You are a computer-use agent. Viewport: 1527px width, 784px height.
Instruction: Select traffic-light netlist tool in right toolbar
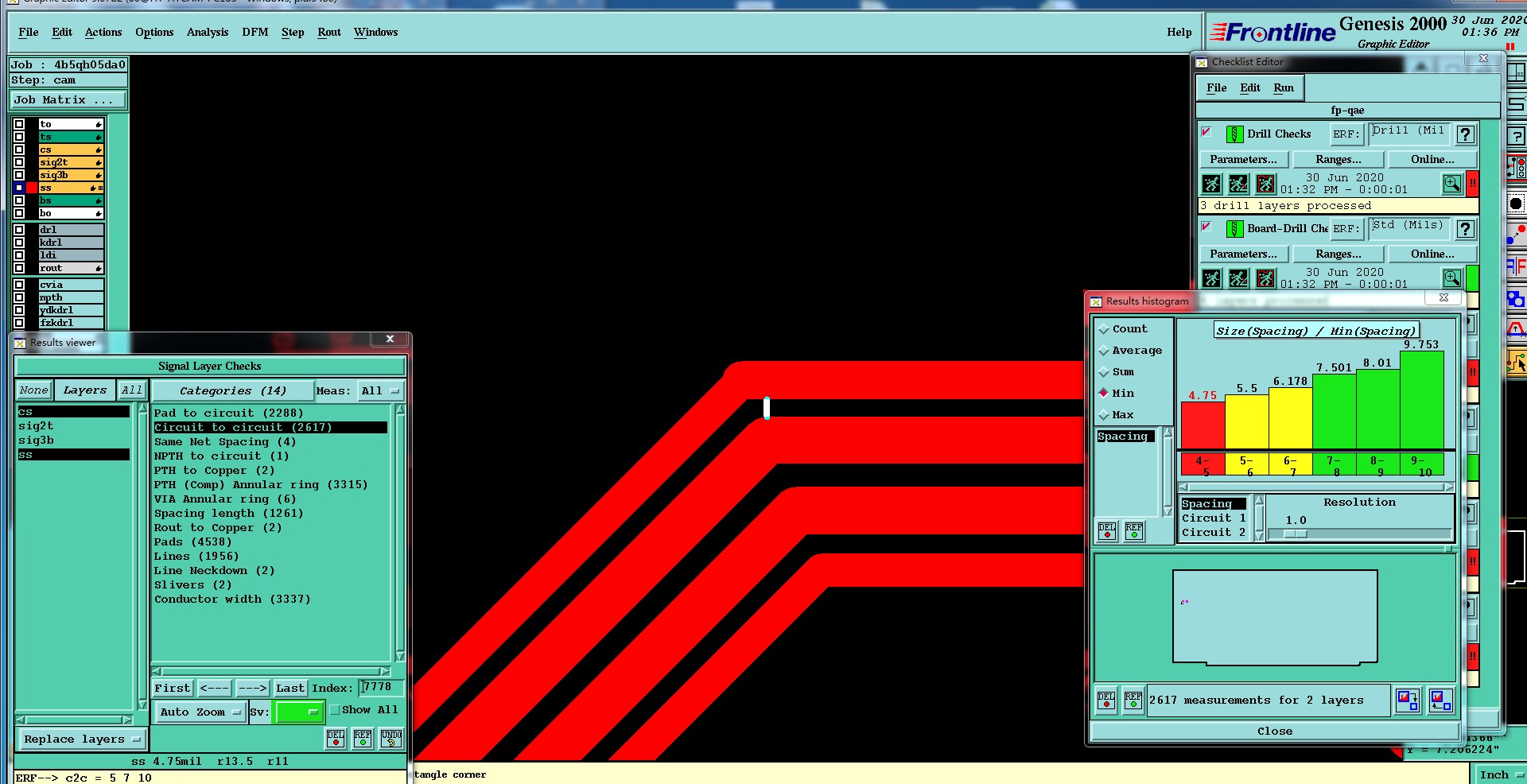(1517, 168)
